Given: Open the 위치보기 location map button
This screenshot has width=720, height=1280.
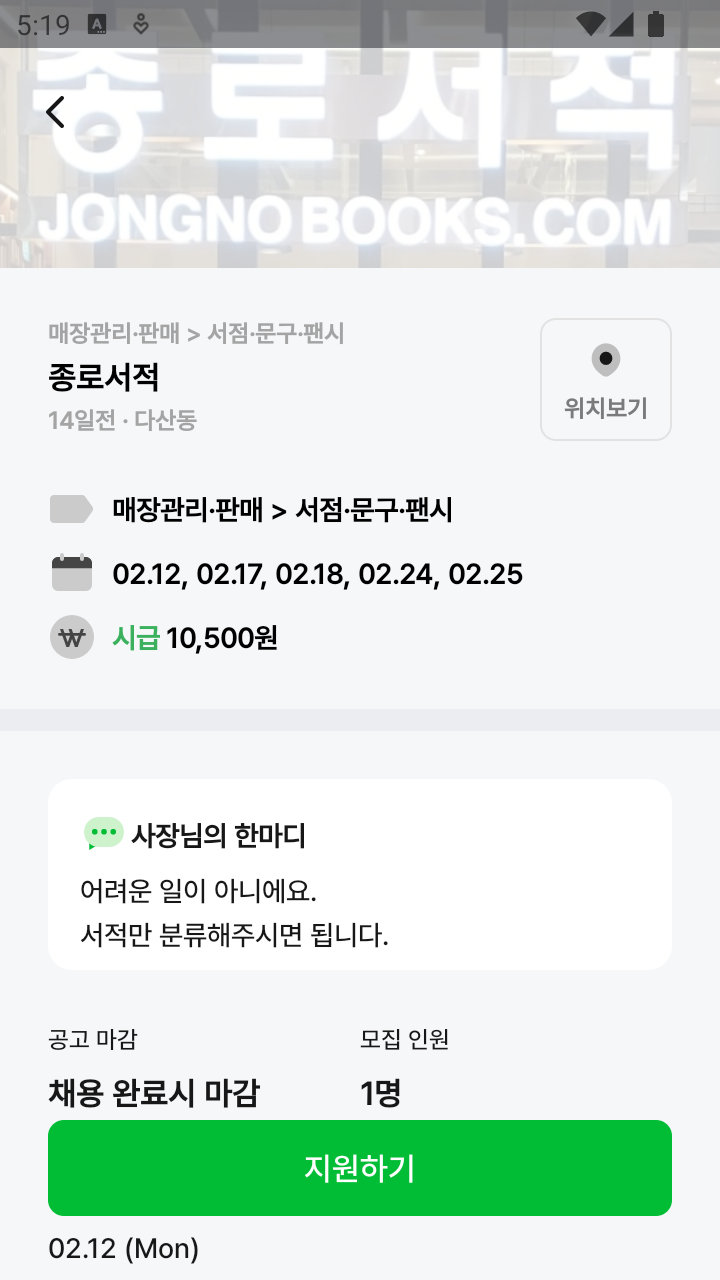Looking at the screenshot, I should 605,379.
